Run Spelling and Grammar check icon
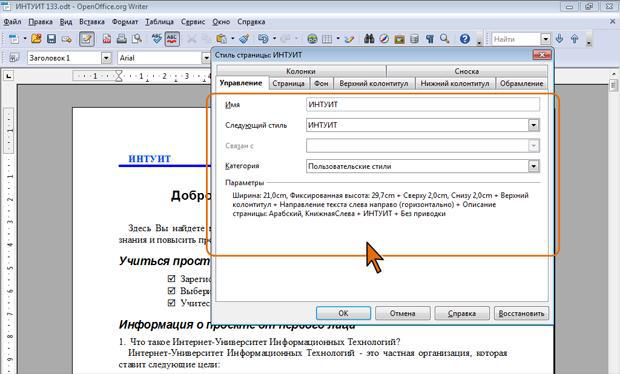Screen dimensions: 620x374 (x=157, y=39)
